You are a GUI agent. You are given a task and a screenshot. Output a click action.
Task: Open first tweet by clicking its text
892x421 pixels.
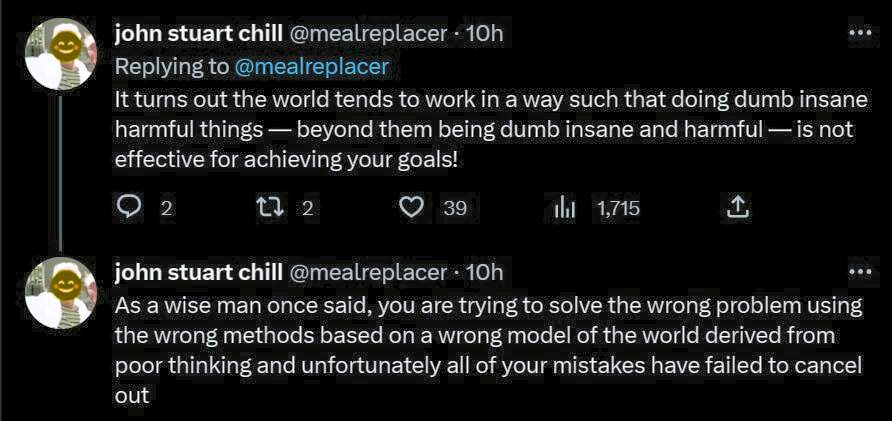(480, 130)
